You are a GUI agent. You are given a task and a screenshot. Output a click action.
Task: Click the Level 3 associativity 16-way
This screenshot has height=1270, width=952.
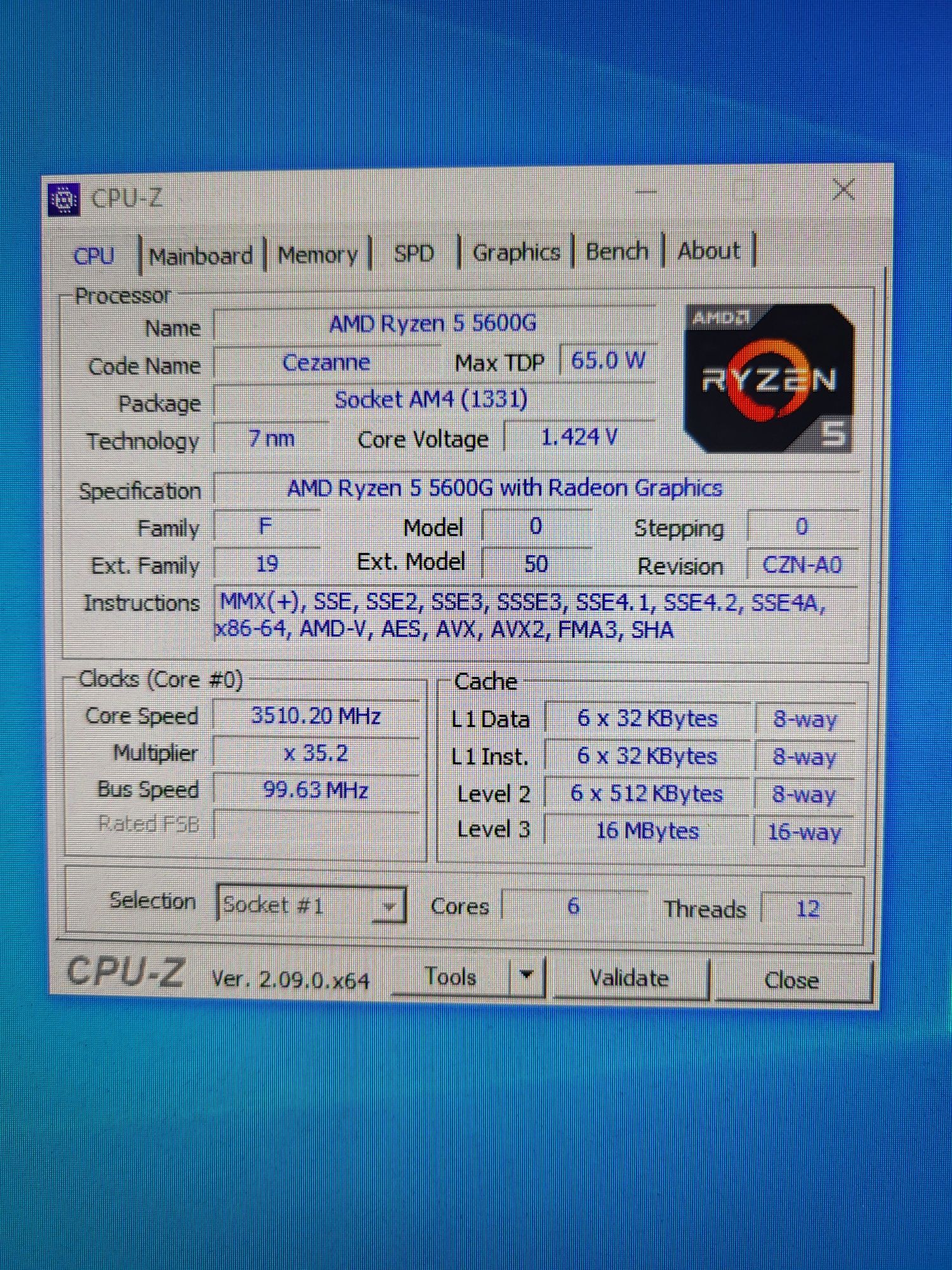pyautogui.click(x=805, y=832)
